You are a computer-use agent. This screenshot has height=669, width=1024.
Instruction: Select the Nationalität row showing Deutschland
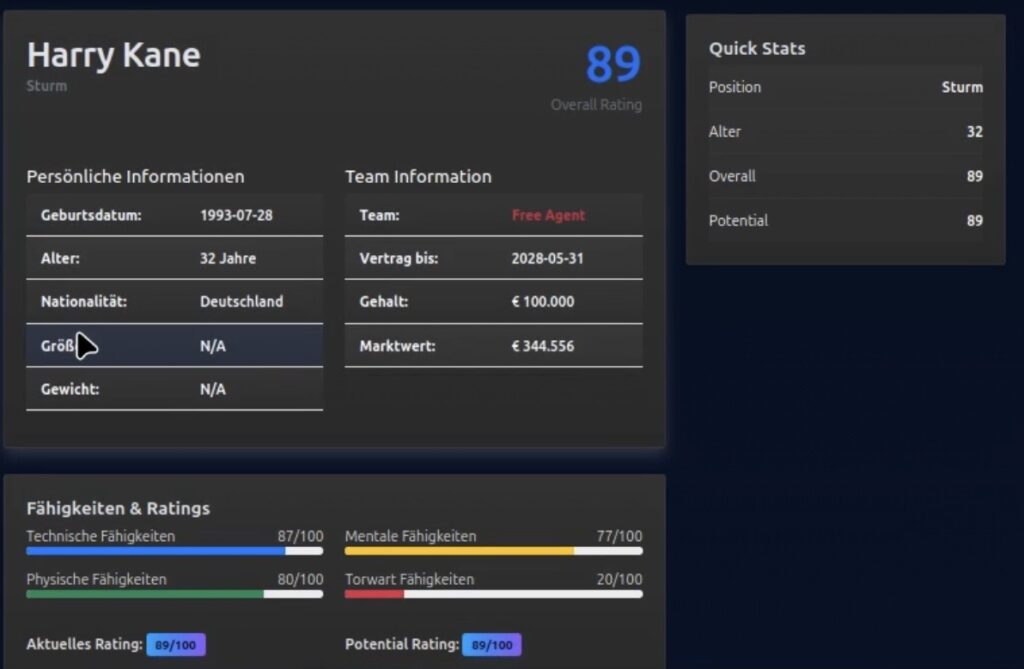point(174,301)
